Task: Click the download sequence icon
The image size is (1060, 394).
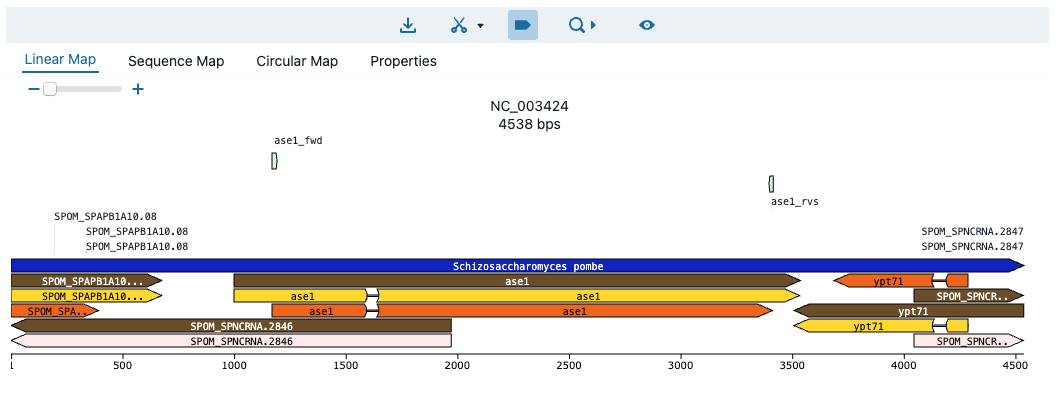Action: pyautogui.click(x=408, y=25)
